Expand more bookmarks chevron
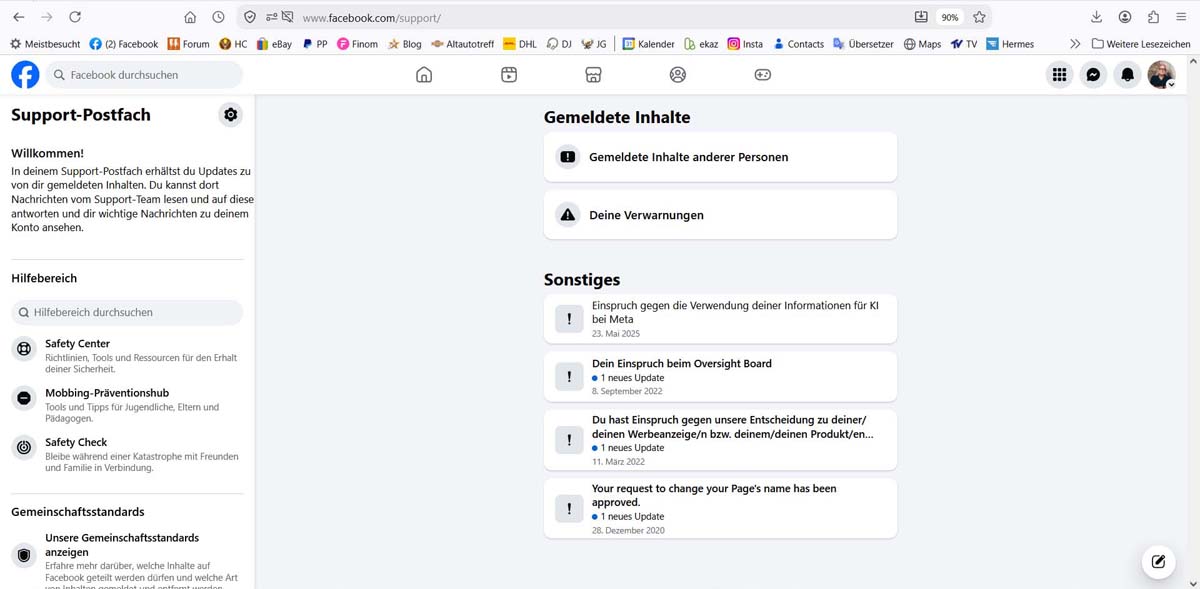Viewport: 1200px width, 589px height. (x=1075, y=44)
